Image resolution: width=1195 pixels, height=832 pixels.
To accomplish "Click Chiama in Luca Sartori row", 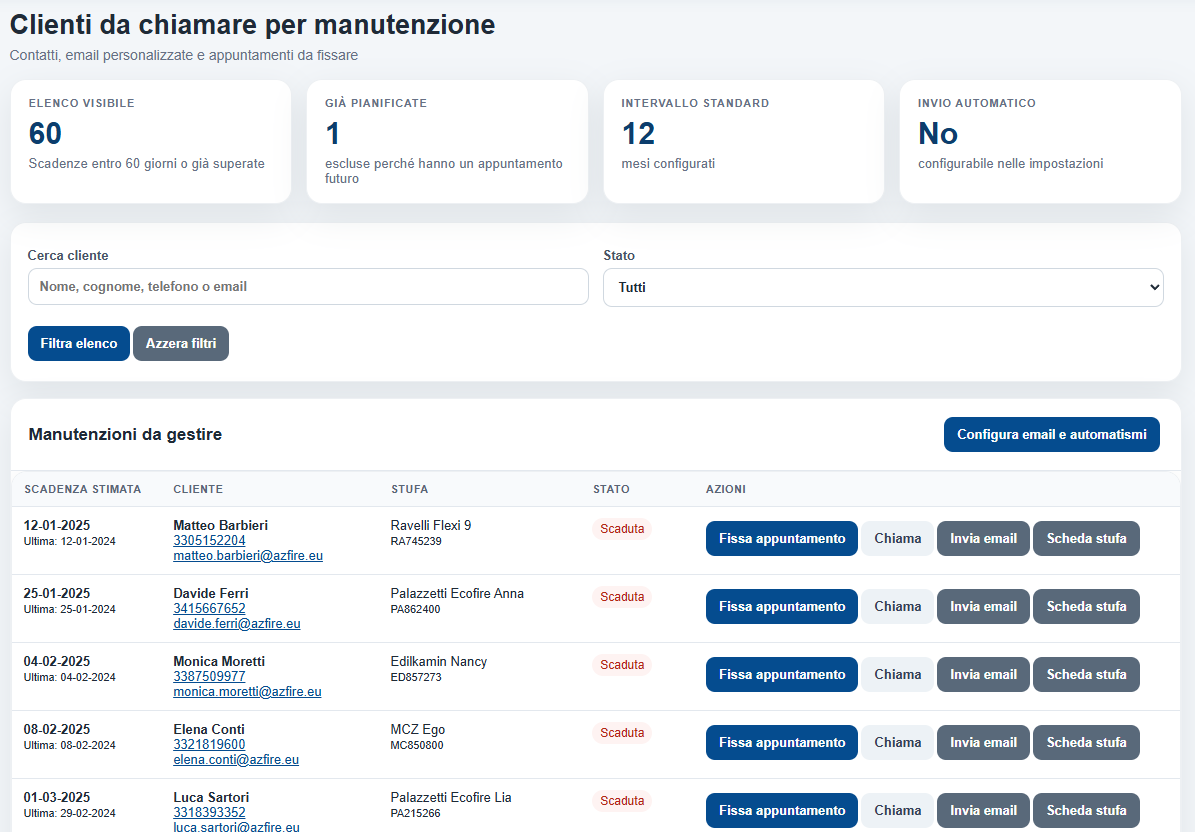I will coord(898,811).
